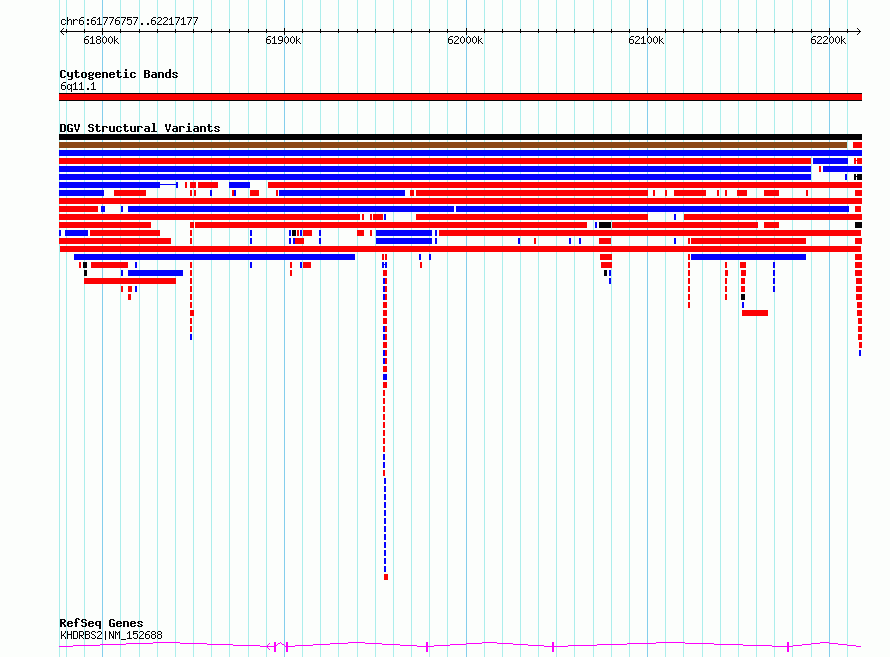Select the red 6q11.1 cytogenetic band bar
This screenshot has height=657, width=890.
[460, 97]
